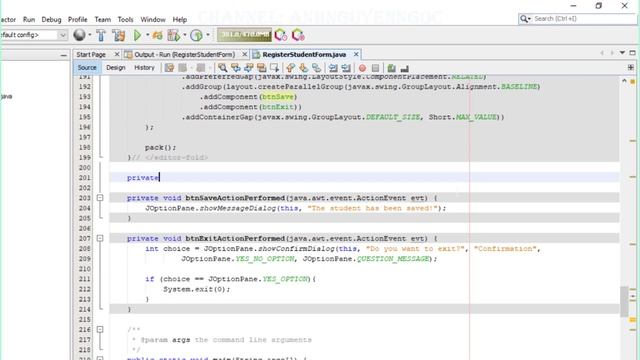
Task: Click the memory usage garbage collection bar
Action: 244,35
